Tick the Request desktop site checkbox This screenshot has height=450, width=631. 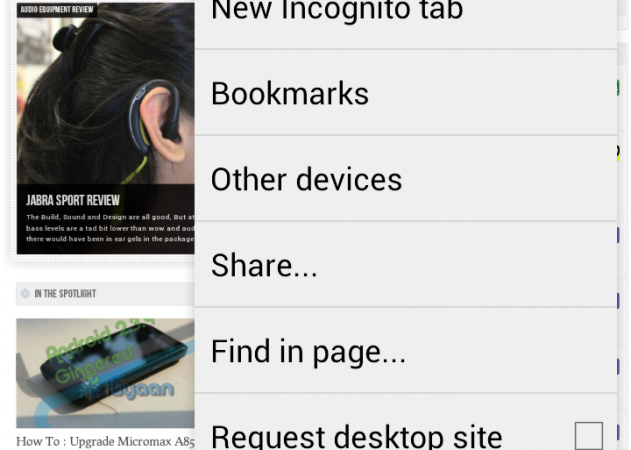pos(589,436)
